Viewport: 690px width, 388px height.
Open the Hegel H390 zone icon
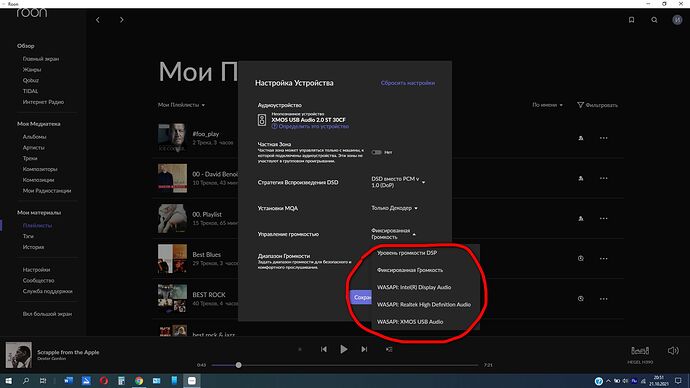point(640,351)
